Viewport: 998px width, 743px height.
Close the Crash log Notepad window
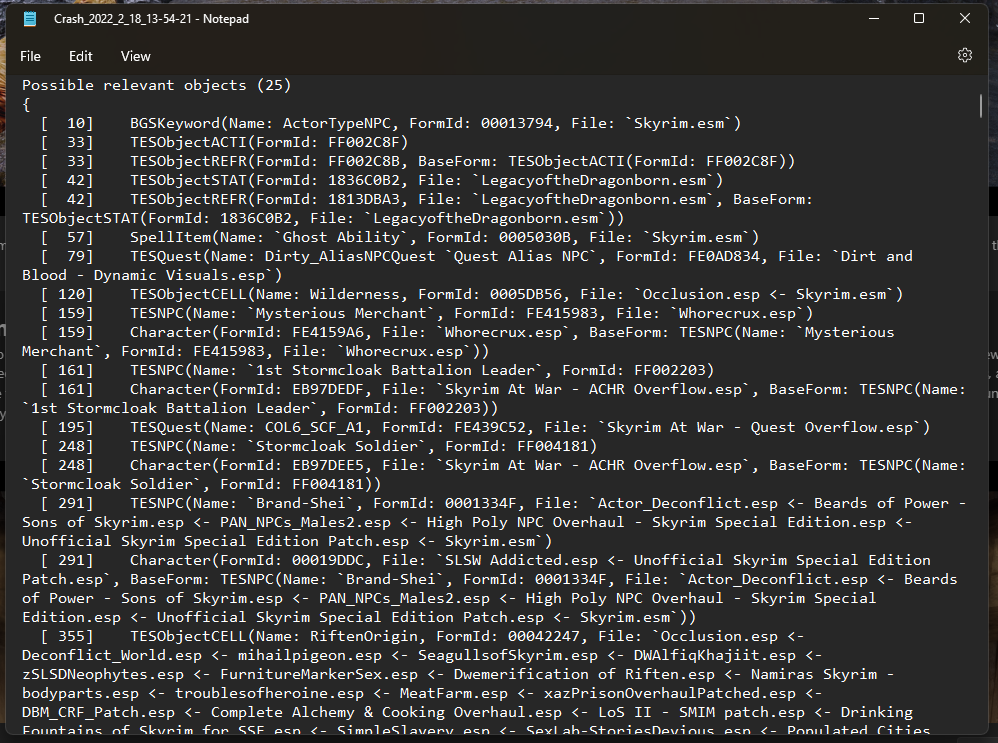point(964,18)
